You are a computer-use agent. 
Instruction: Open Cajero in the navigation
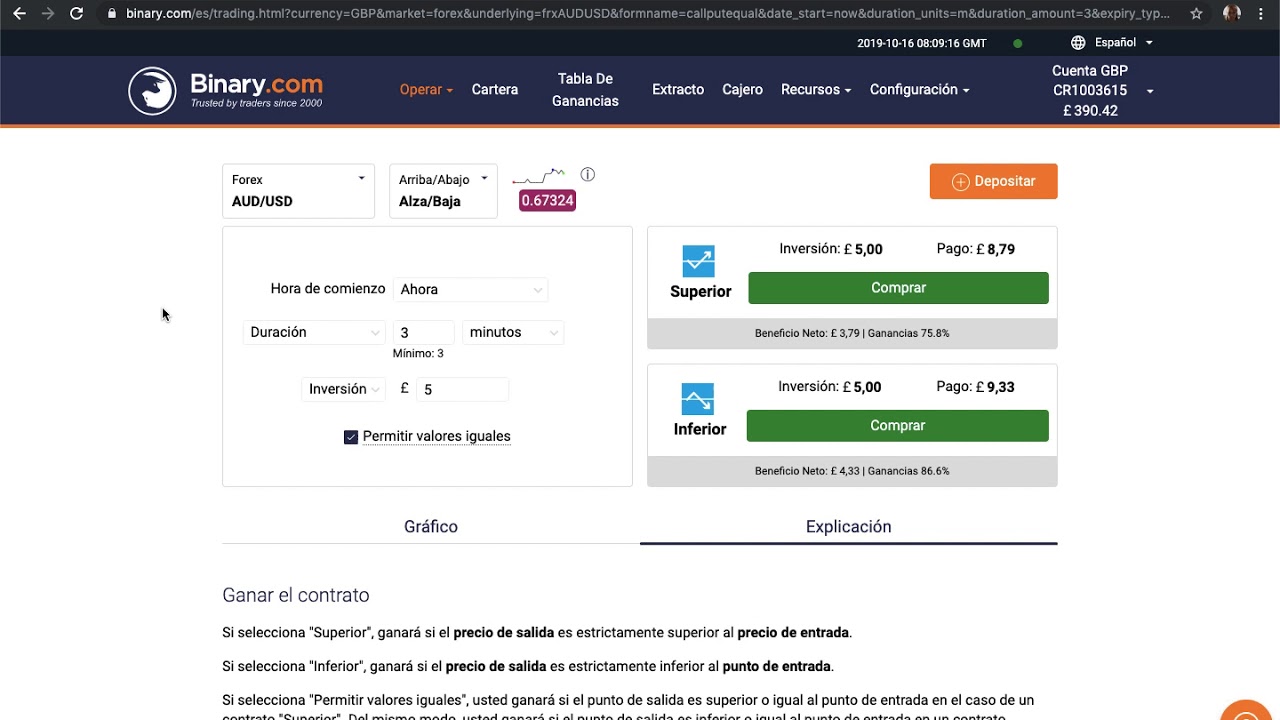(x=742, y=90)
